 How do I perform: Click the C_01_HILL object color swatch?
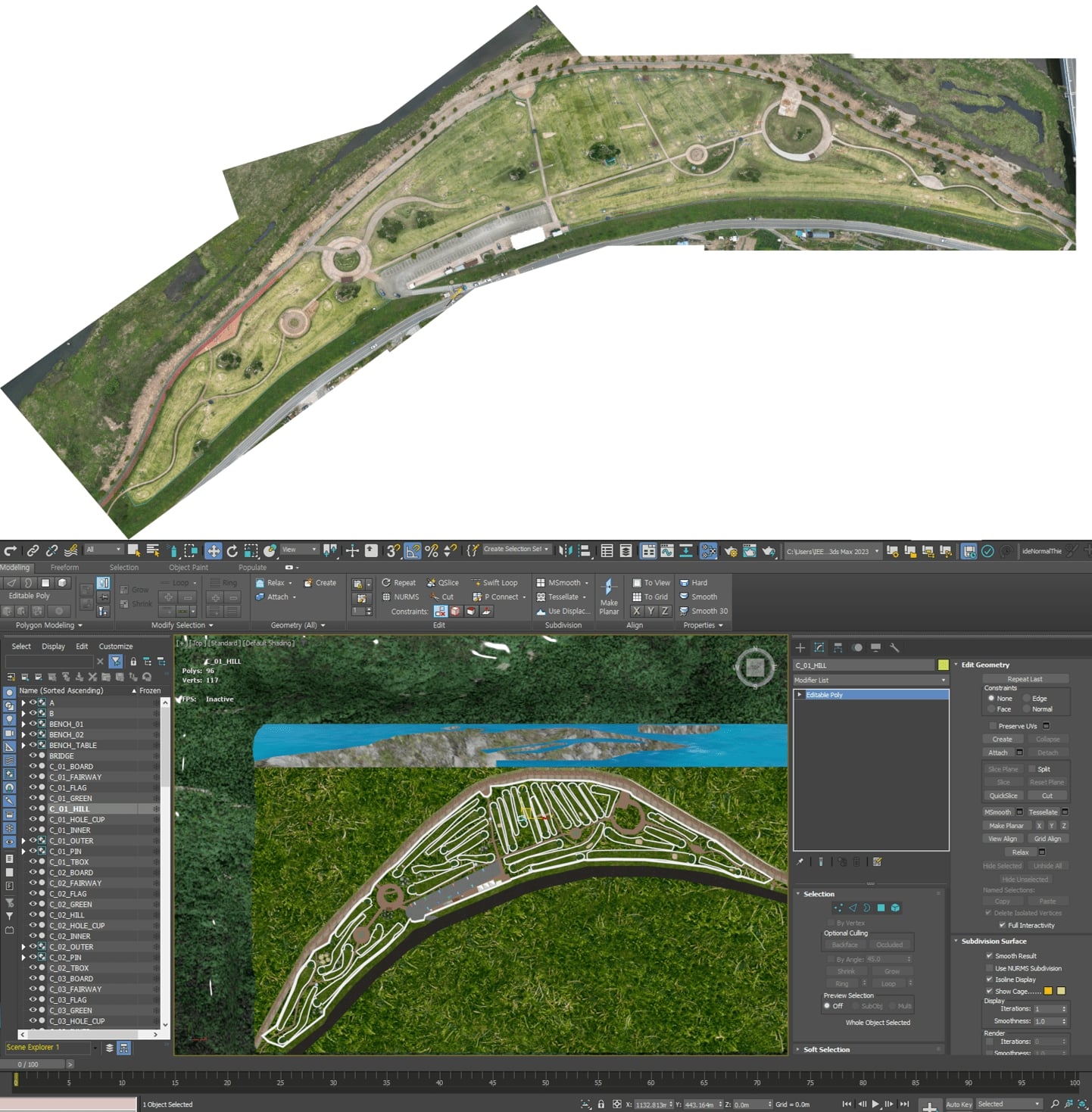pyautogui.click(x=943, y=665)
